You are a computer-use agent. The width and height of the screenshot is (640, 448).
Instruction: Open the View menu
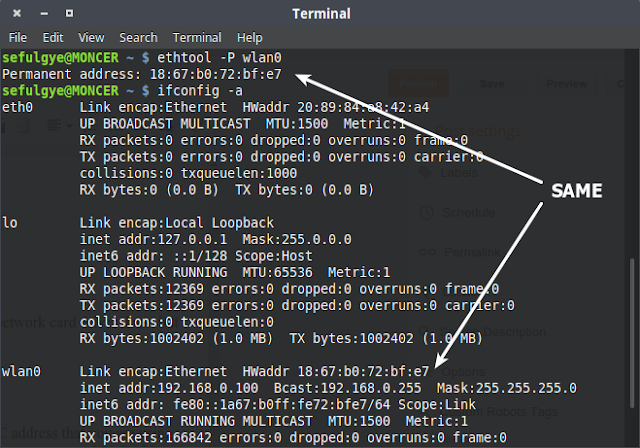[91, 38]
